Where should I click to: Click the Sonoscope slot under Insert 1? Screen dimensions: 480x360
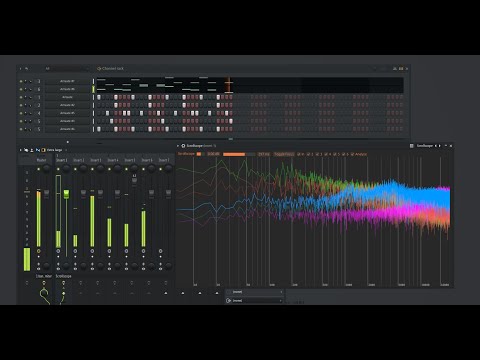click(x=63, y=276)
